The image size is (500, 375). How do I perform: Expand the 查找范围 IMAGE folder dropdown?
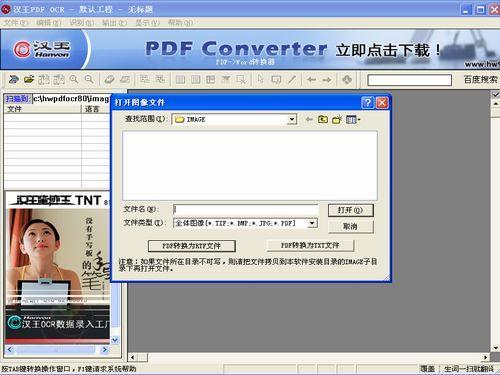pos(292,119)
